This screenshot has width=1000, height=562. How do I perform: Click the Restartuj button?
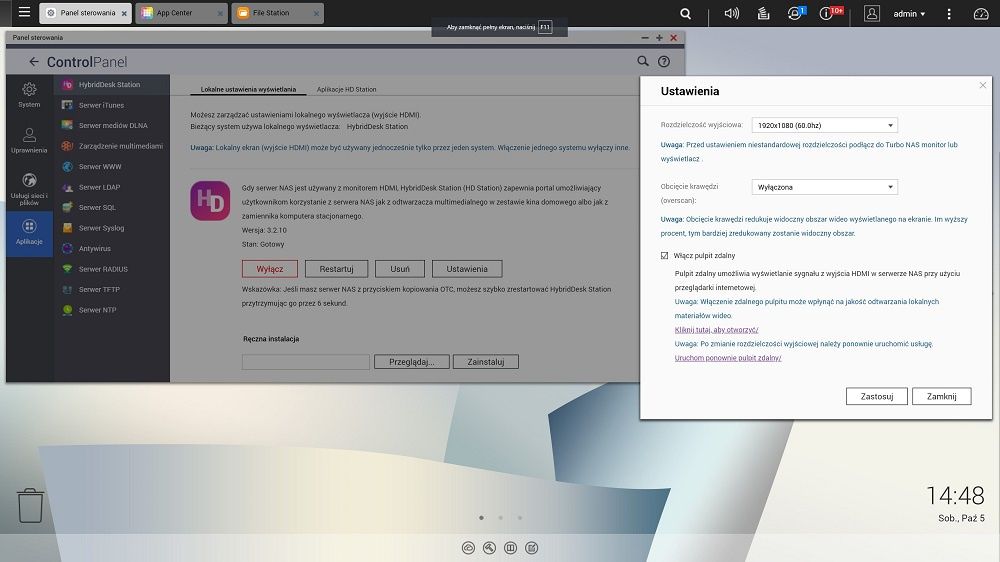(337, 269)
